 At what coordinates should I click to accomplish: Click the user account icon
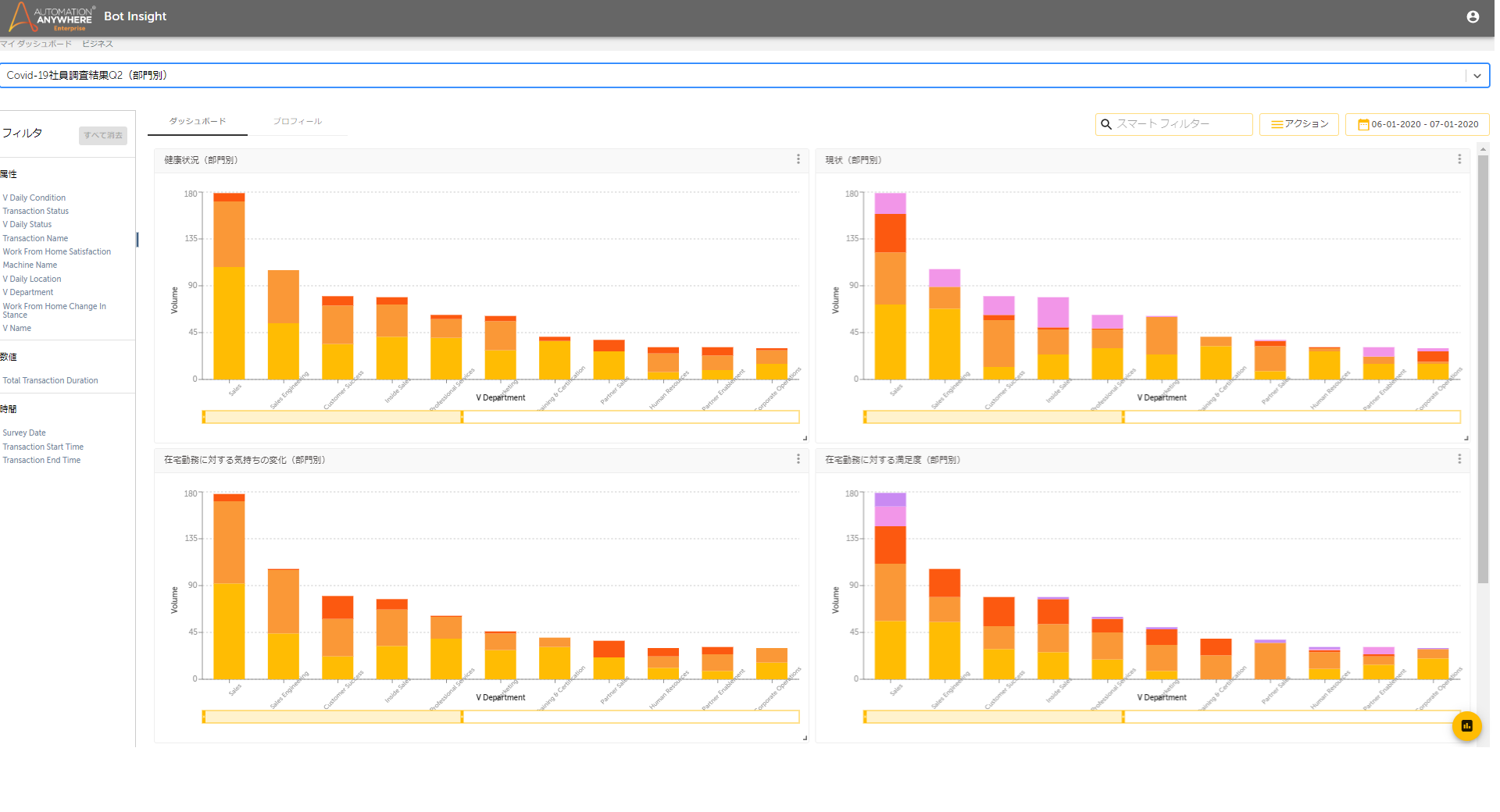click(x=1473, y=16)
